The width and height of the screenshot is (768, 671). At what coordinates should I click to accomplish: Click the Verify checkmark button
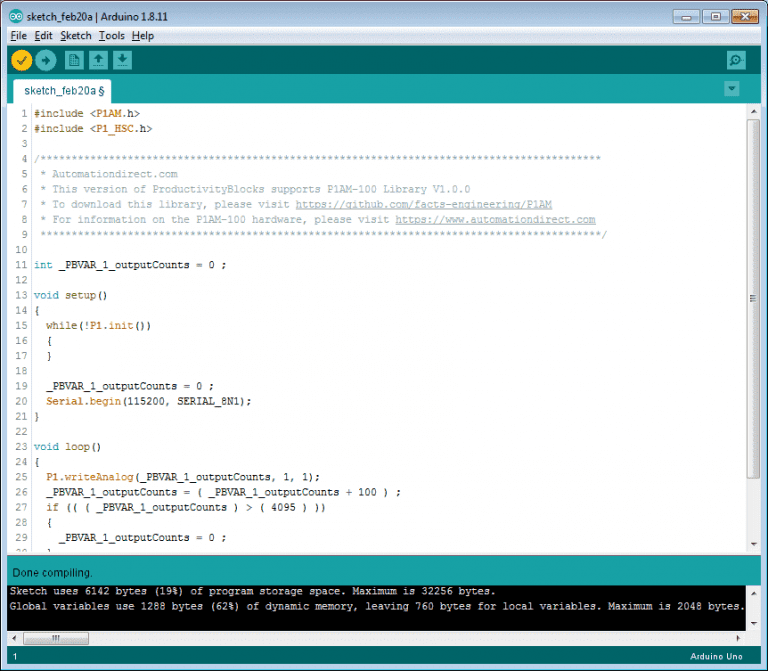(x=22, y=61)
